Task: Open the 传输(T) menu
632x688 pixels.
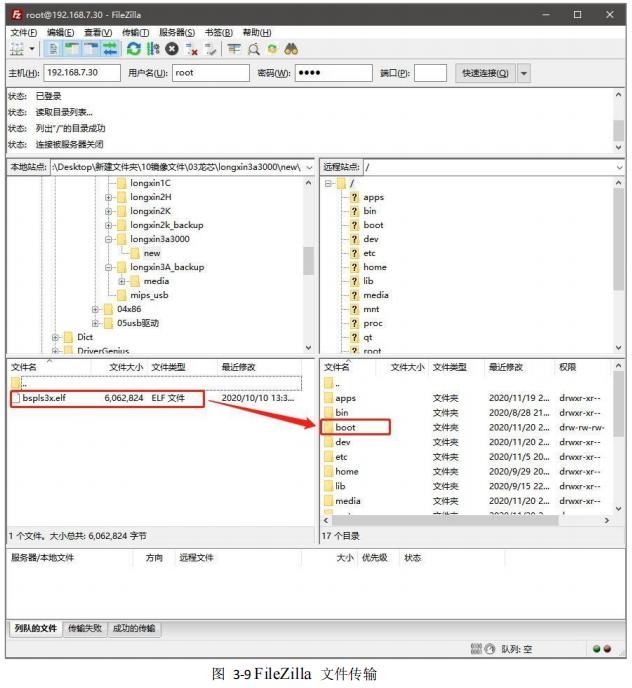Action: [136, 32]
